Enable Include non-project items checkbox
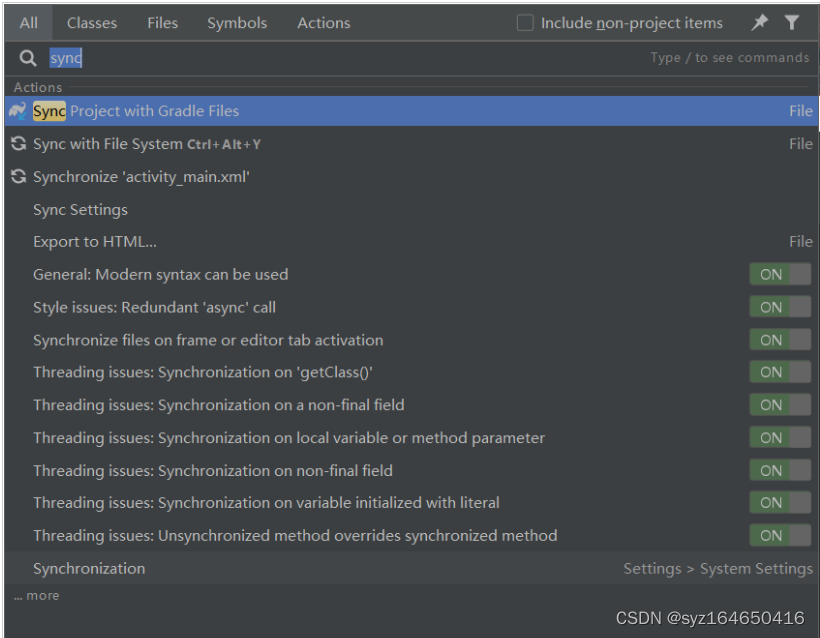This screenshot has width=820, height=638. 525,22
